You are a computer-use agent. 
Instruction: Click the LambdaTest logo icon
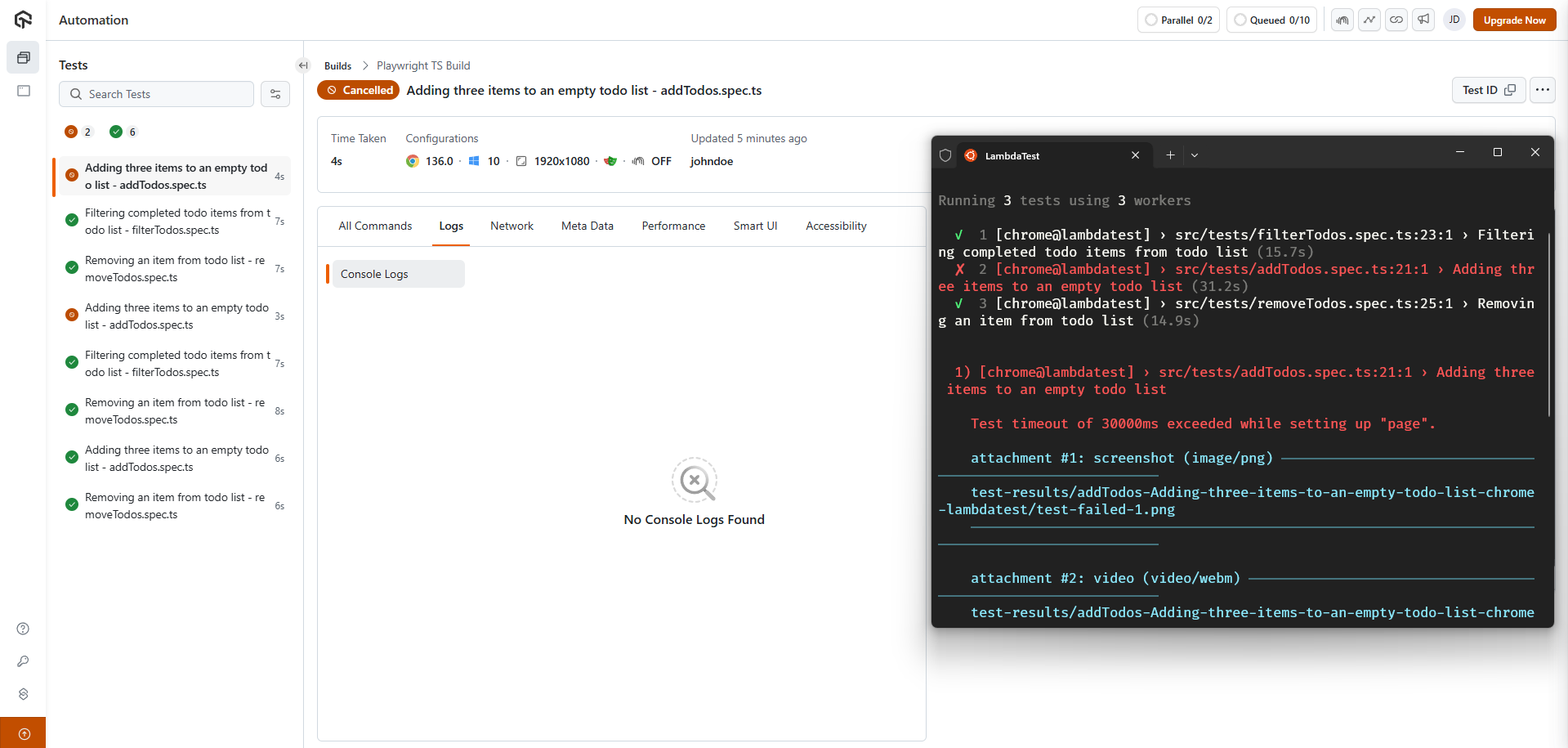(x=23, y=20)
